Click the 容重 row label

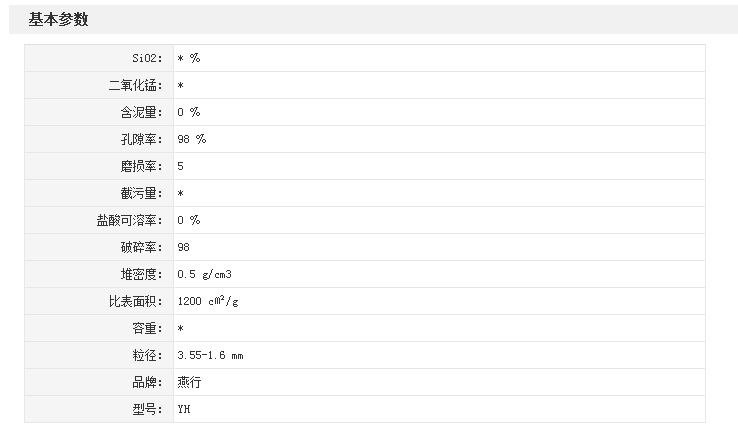(147, 328)
